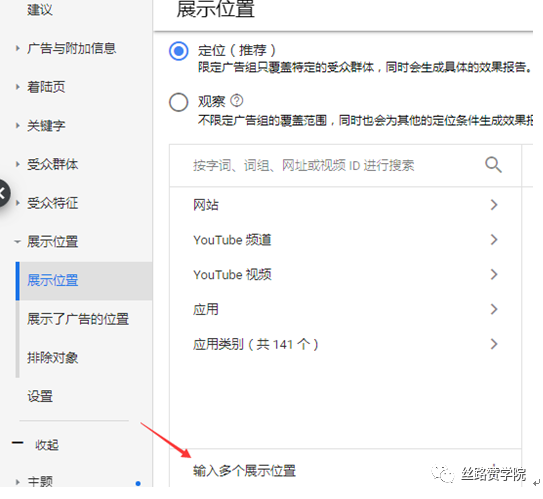This screenshot has height=499, width=543.
Task: Click the dark close circle icon
Action: click(x=2, y=193)
